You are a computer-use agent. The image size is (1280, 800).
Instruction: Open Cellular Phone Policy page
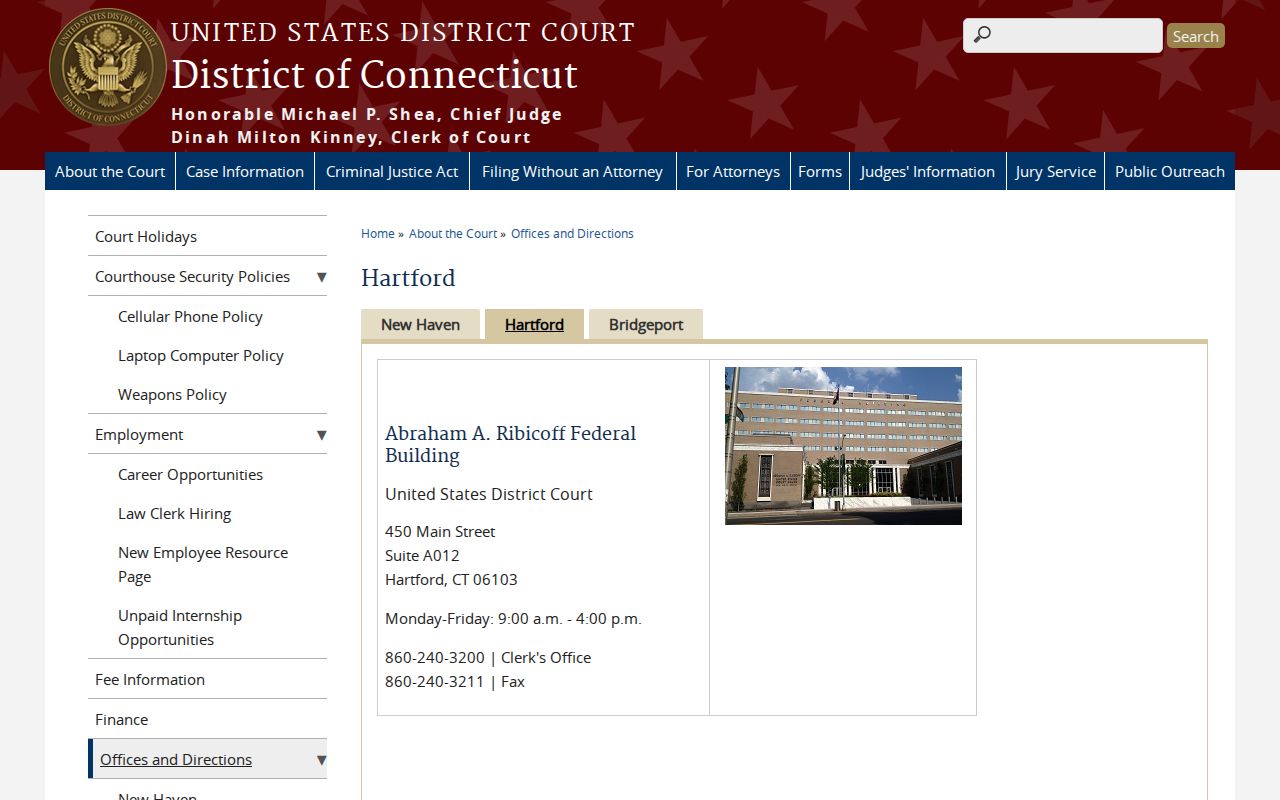click(190, 316)
